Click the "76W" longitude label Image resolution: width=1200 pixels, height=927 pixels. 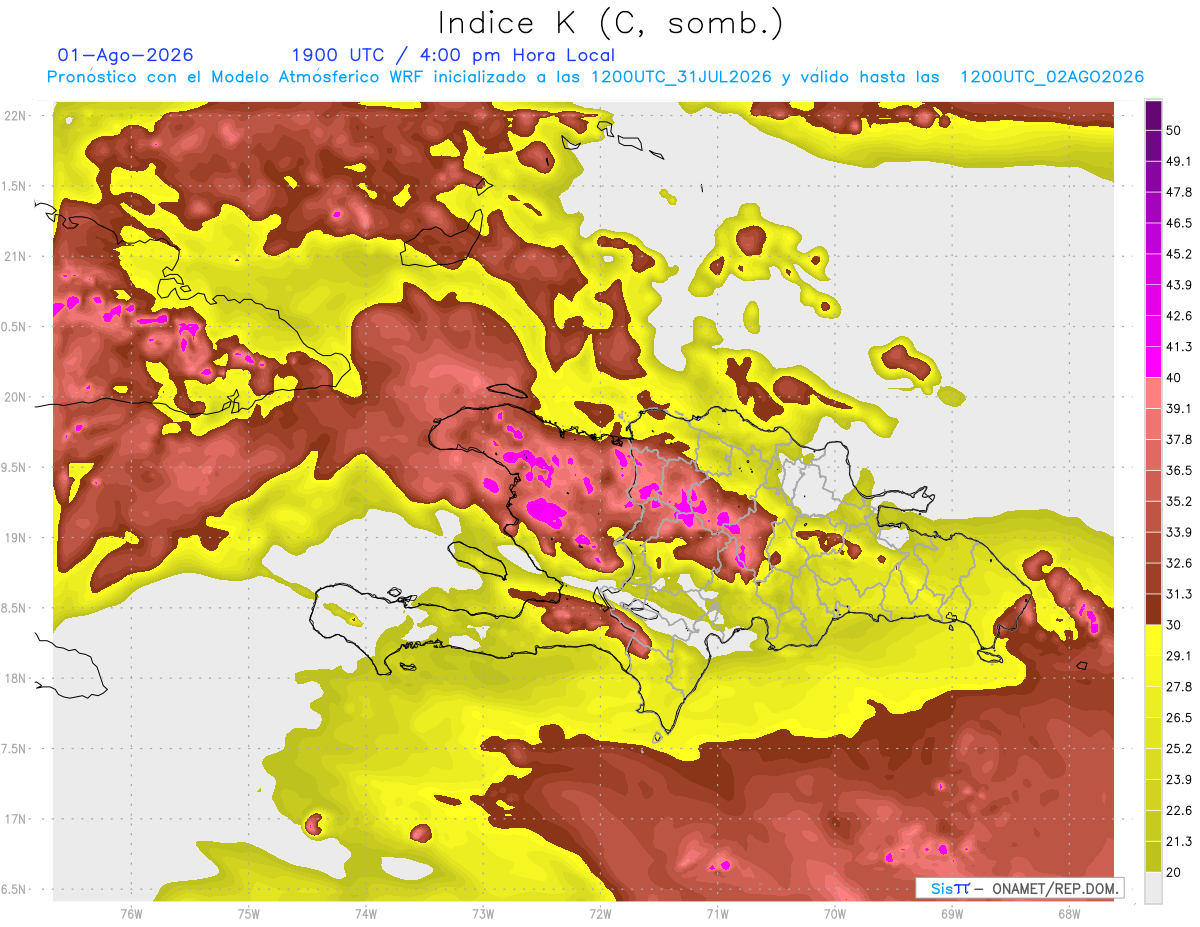131,913
